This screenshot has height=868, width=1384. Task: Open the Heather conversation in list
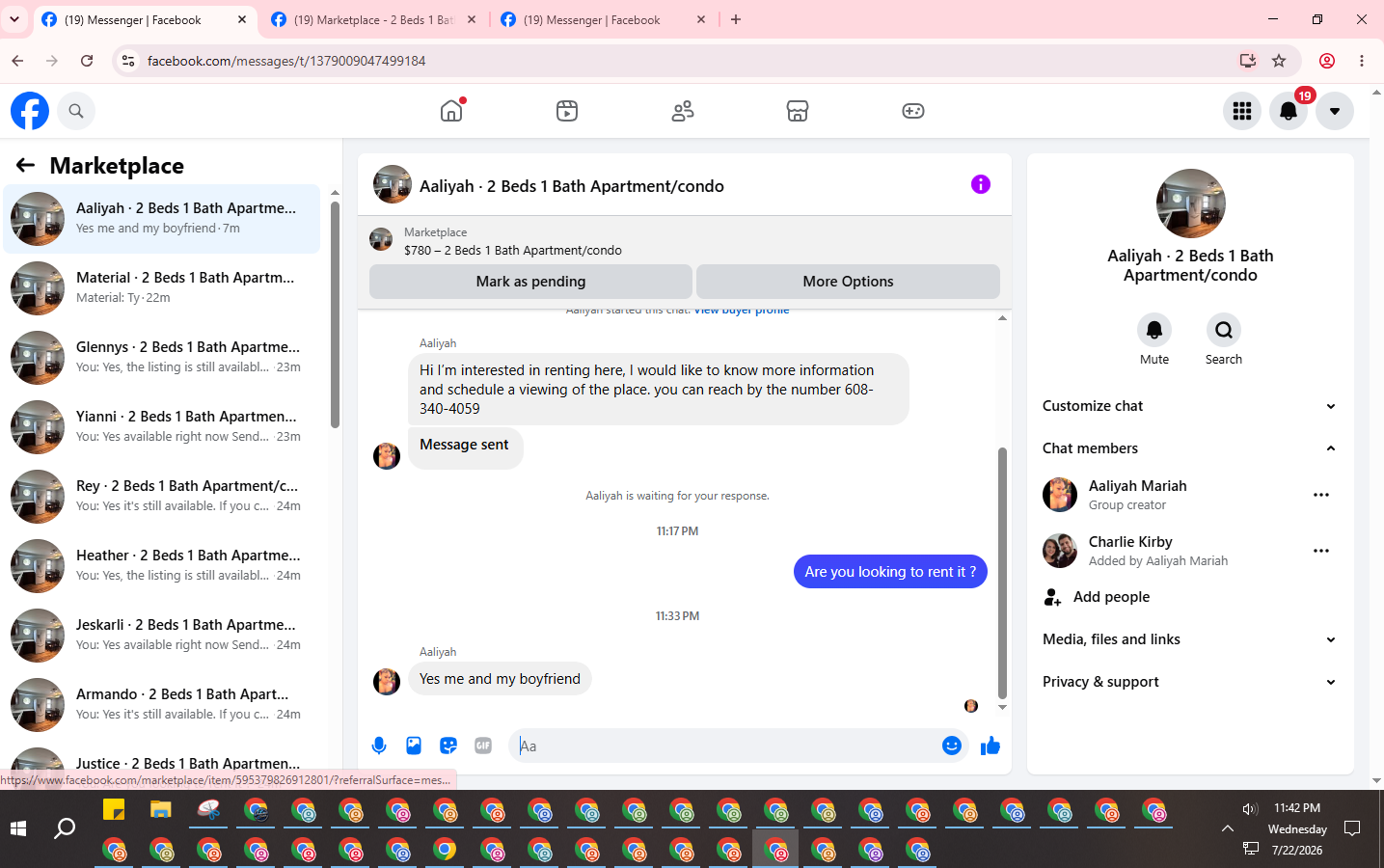coord(162,566)
